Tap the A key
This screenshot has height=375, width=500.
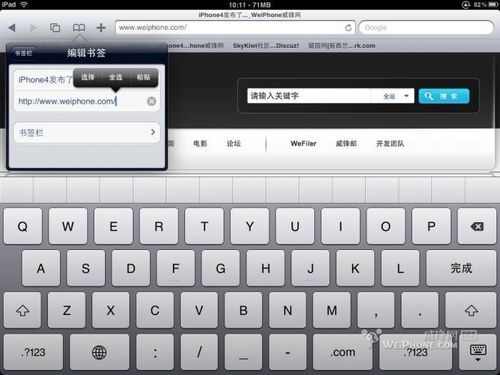click(x=41, y=268)
